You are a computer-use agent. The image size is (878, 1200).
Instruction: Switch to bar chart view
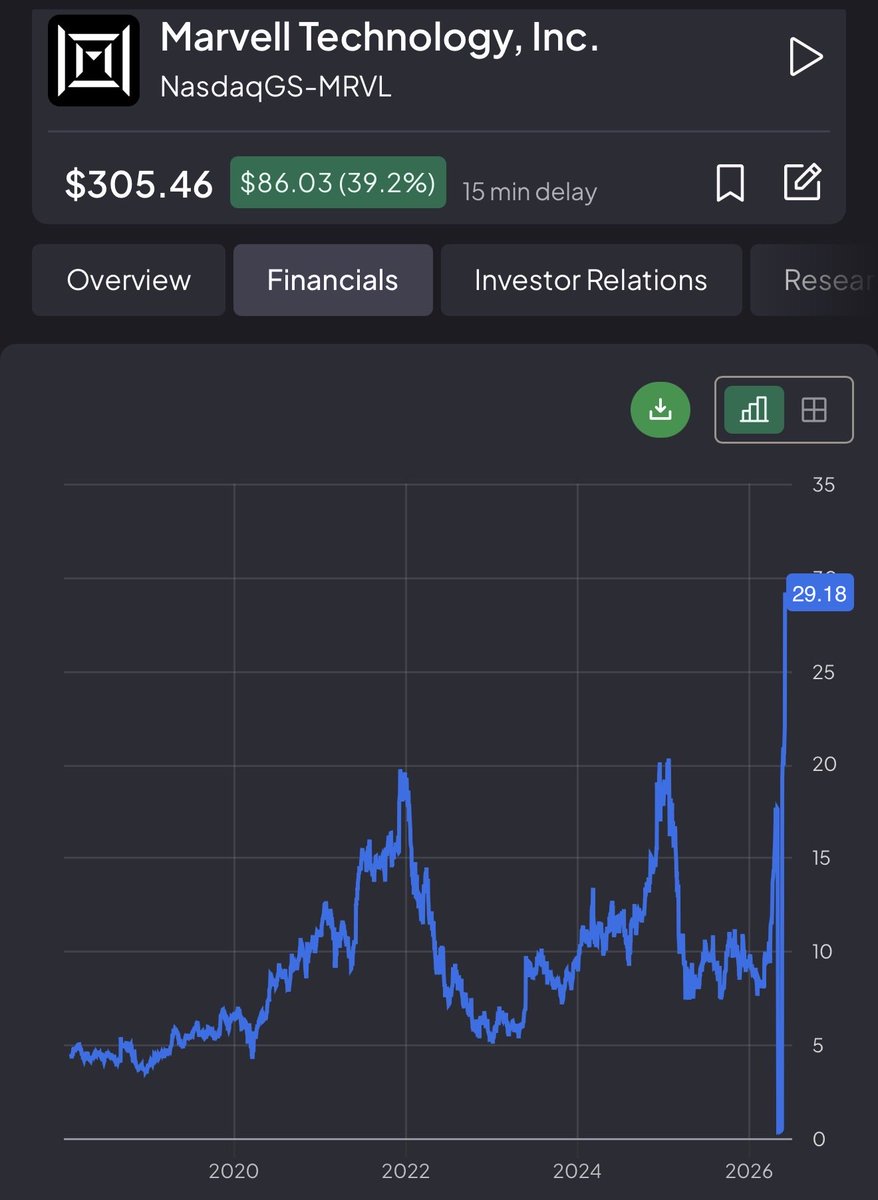(754, 409)
